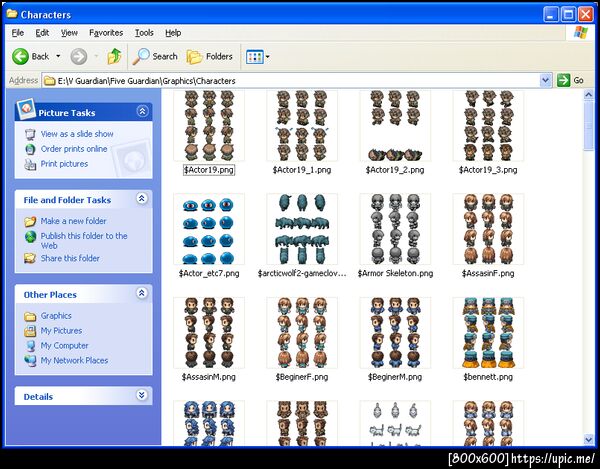This screenshot has height=469, width=600.
Task: Click the Order prints online globe icon
Action: pos(30,149)
